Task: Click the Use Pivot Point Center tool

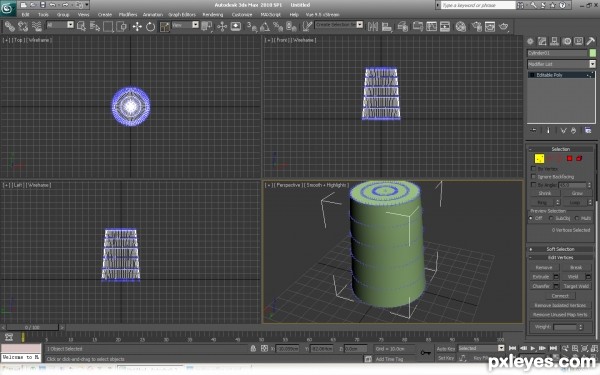Action: pyautogui.click(x=207, y=26)
